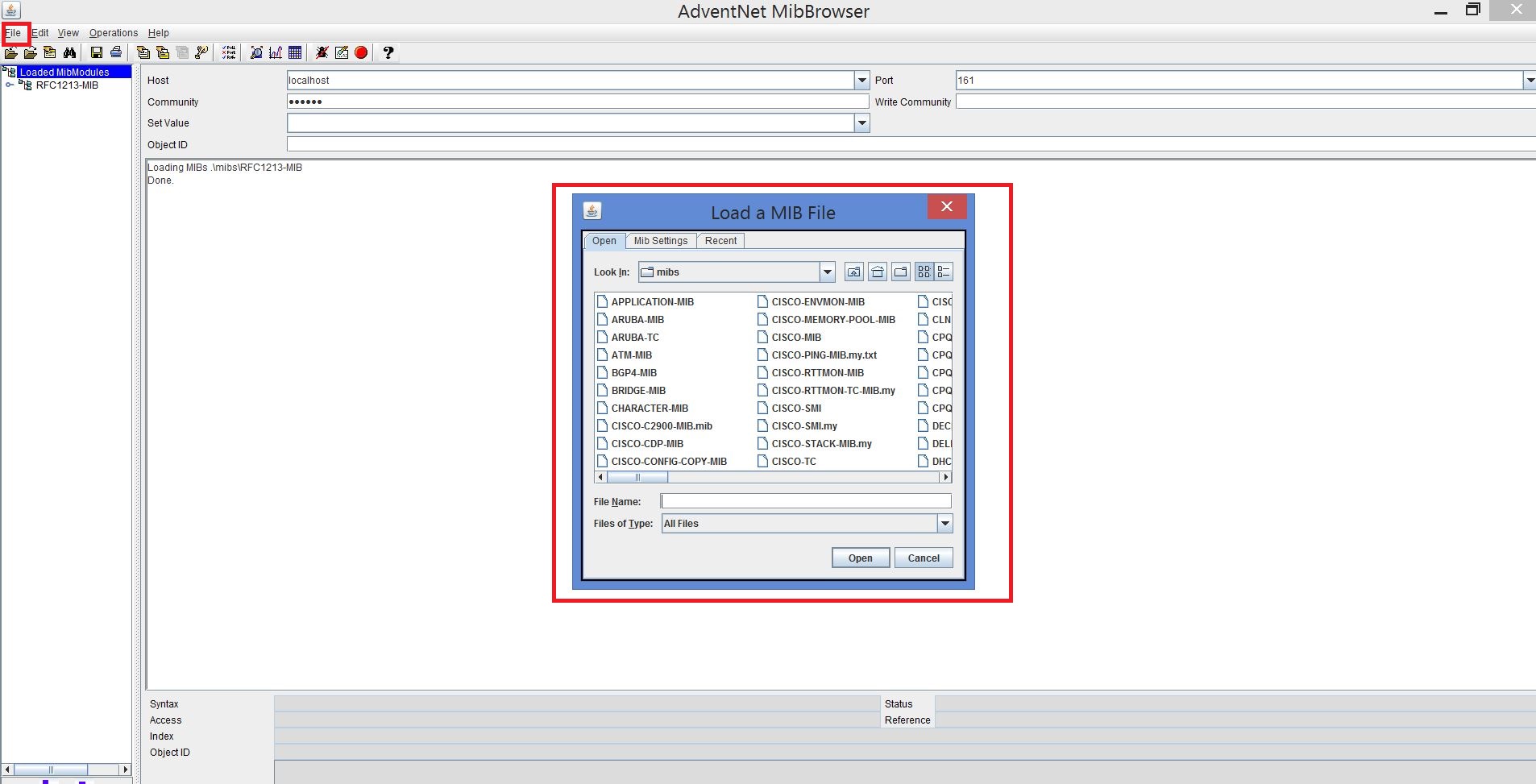Open the Set Value dropdown arrow

862,123
